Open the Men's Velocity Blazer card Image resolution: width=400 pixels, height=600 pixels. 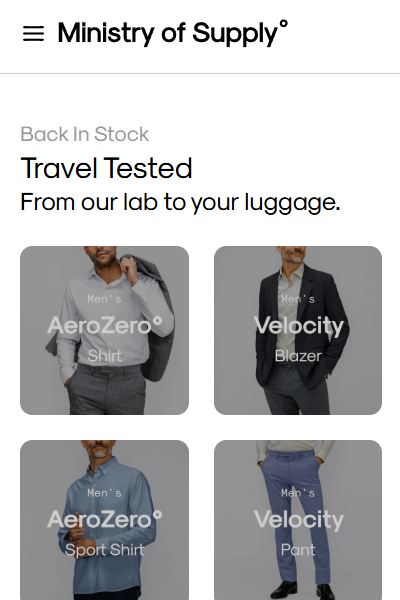298,330
